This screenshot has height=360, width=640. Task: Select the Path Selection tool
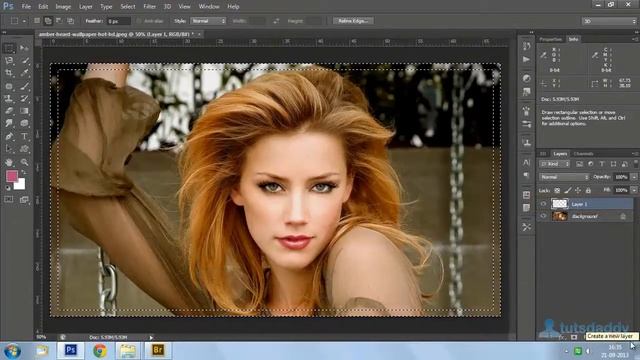coord(9,149)
